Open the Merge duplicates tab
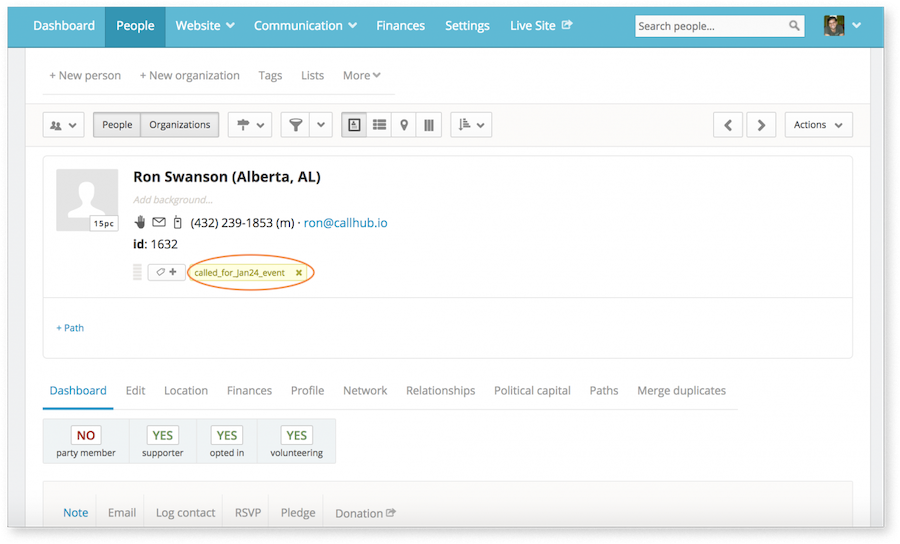Screen dimensions: 900x544 (x=681, y=390)
